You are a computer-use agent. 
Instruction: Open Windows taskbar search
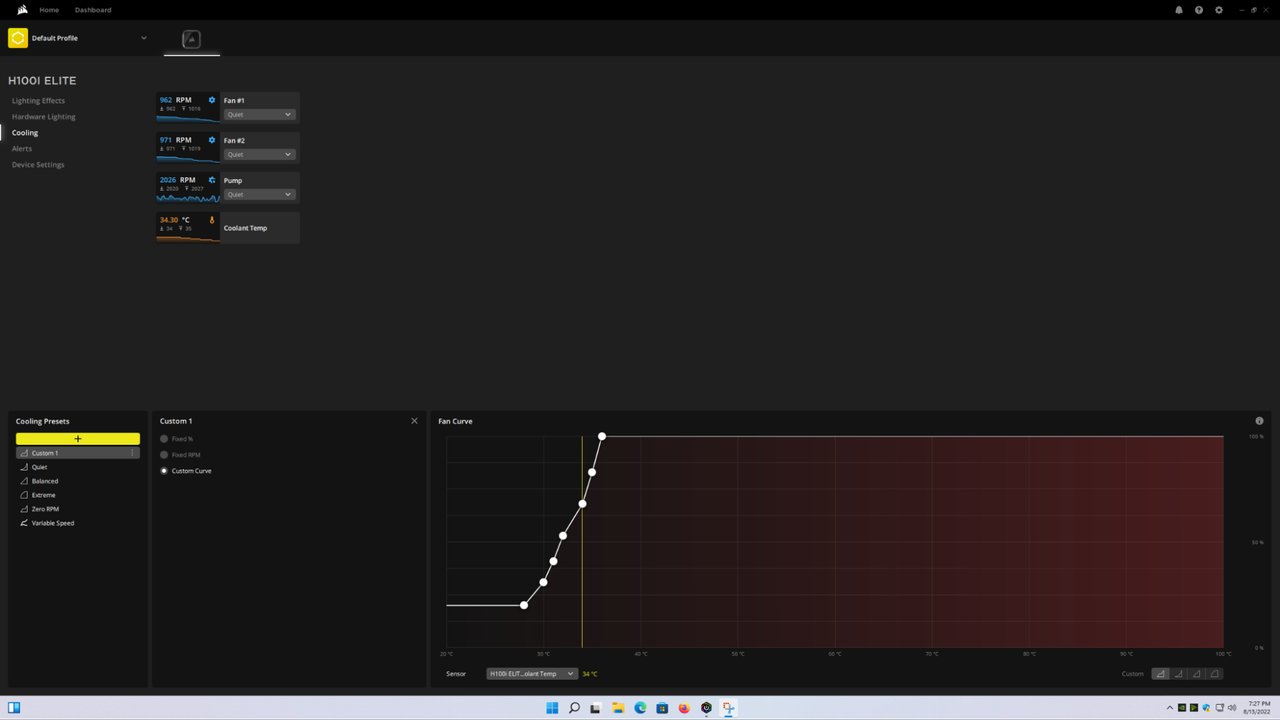click(x=574, y=708)
